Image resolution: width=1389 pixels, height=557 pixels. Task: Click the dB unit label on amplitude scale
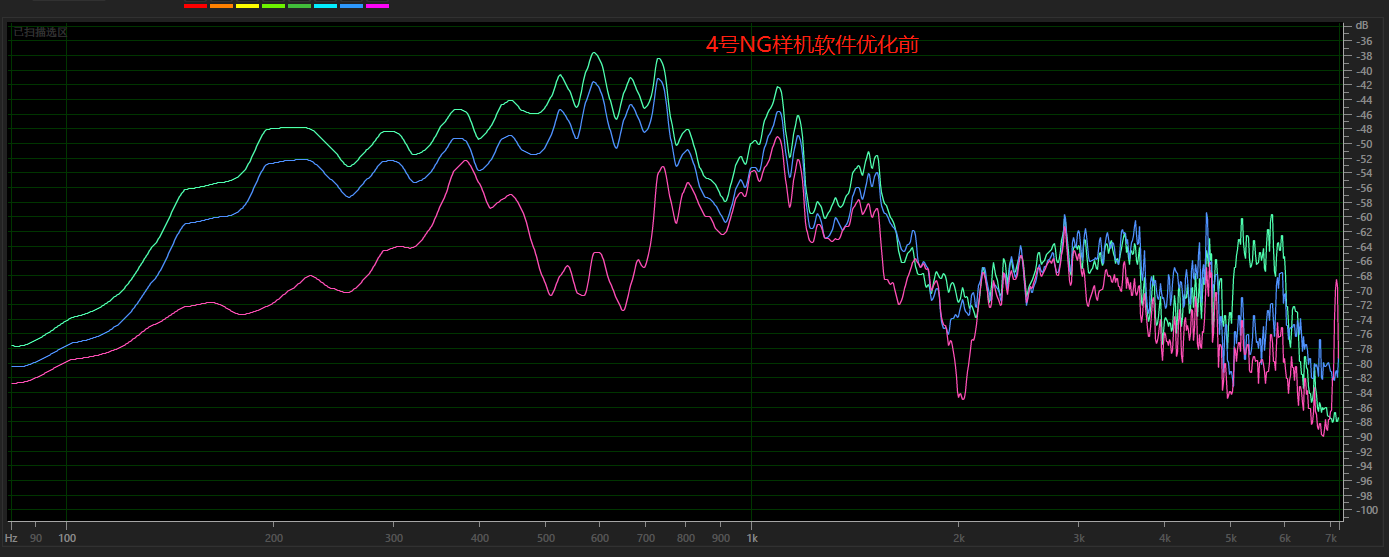pyautogui.click(x=1361, y=25)
